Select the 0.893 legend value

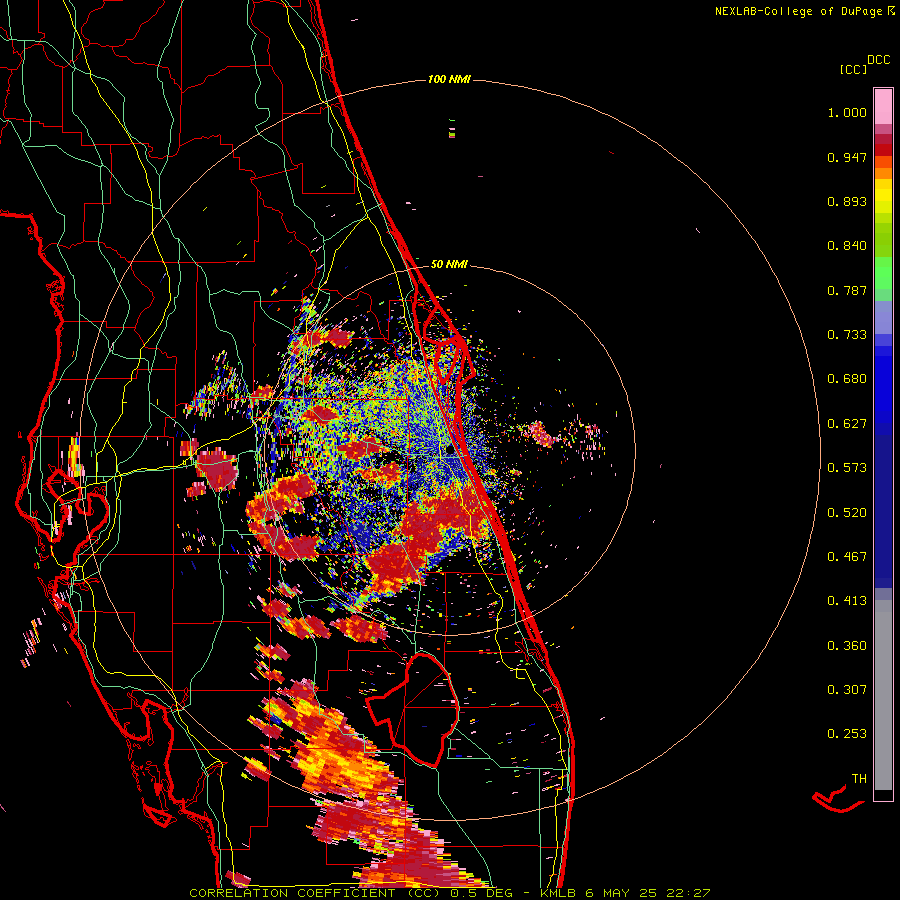click(847, 201)
